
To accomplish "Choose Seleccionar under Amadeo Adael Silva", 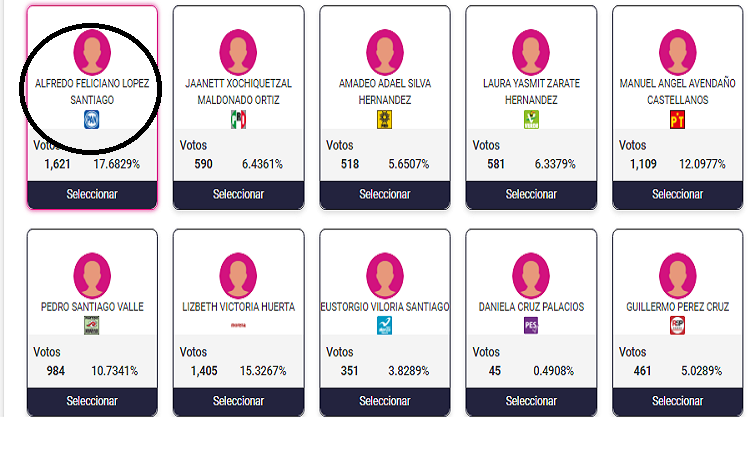I will tap(385, 194).
